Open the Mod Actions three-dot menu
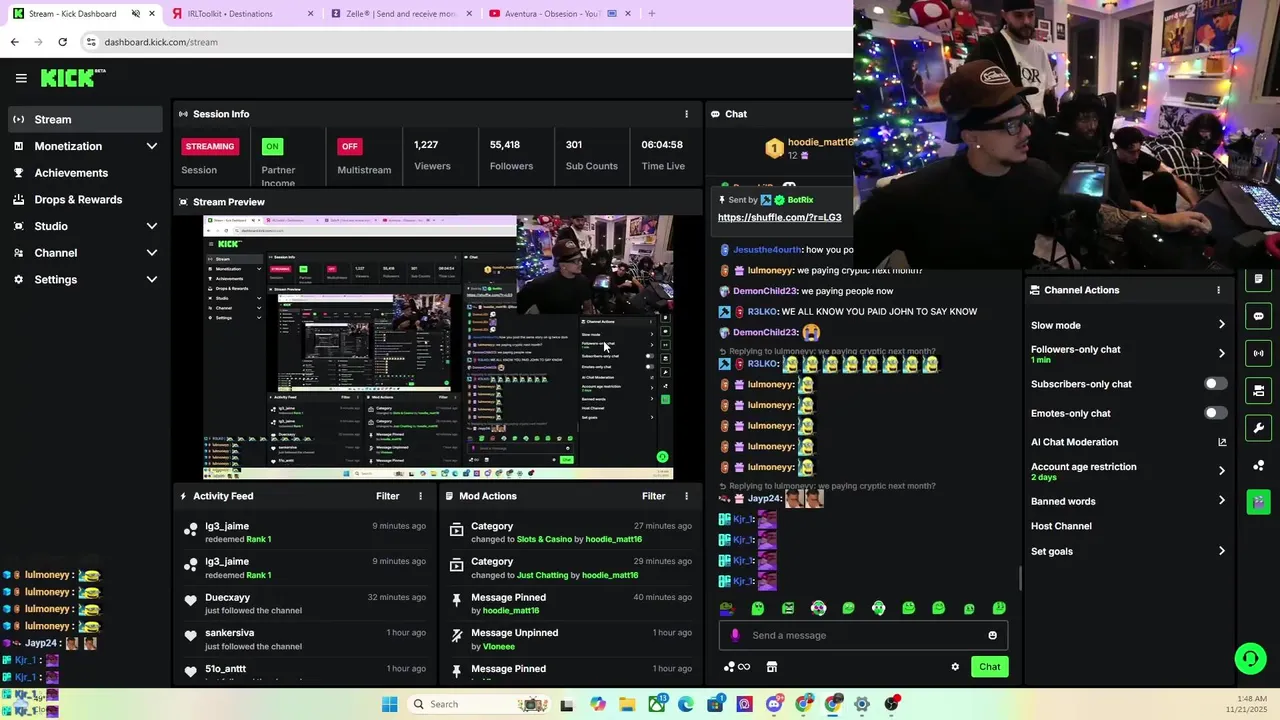1280x720 pixels. tap(686, 496)
